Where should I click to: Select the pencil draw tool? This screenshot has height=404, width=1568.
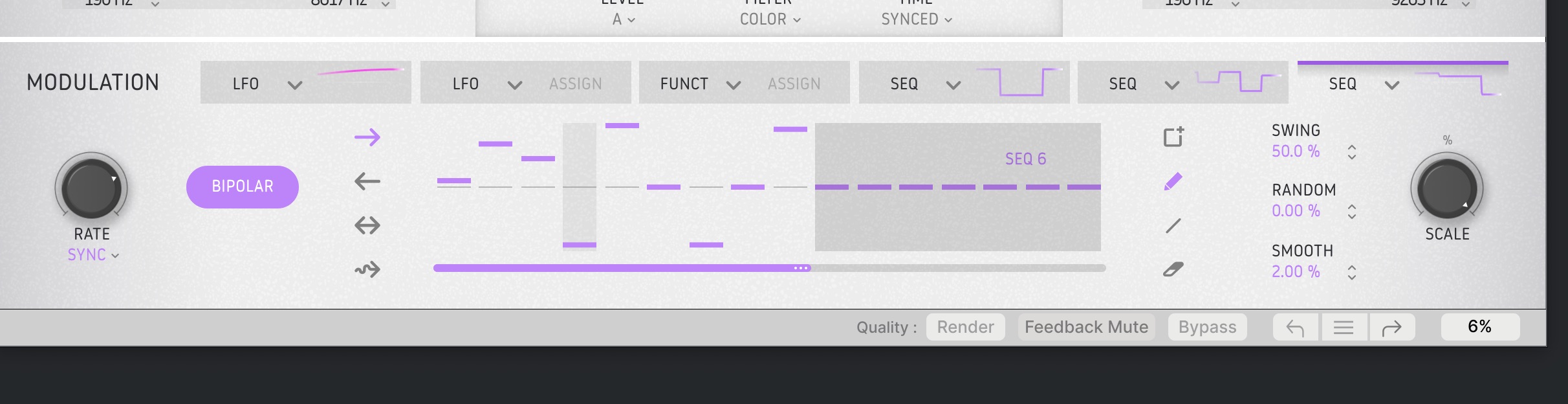coord(1173,181)
